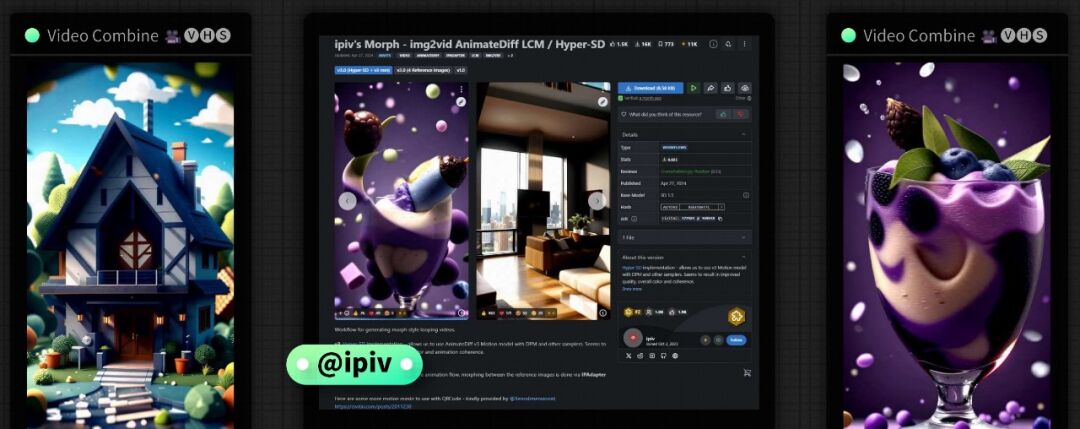The width and height of the screenshot is (1080, 429).
Task: Click the info icon on the Base Model row
Action: (746, 195)
